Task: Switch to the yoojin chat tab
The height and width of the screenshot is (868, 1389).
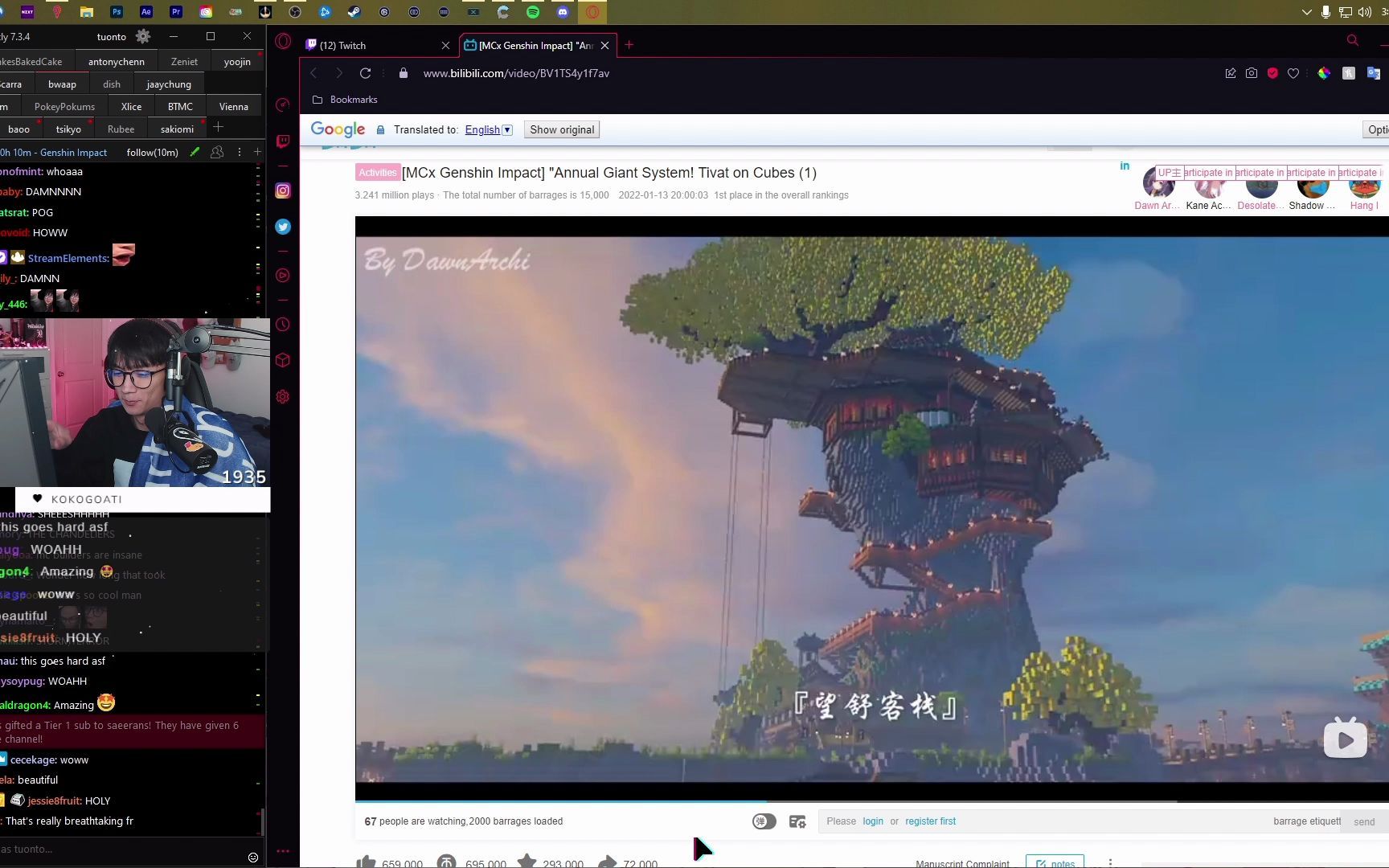Action: tap(237, 61)
